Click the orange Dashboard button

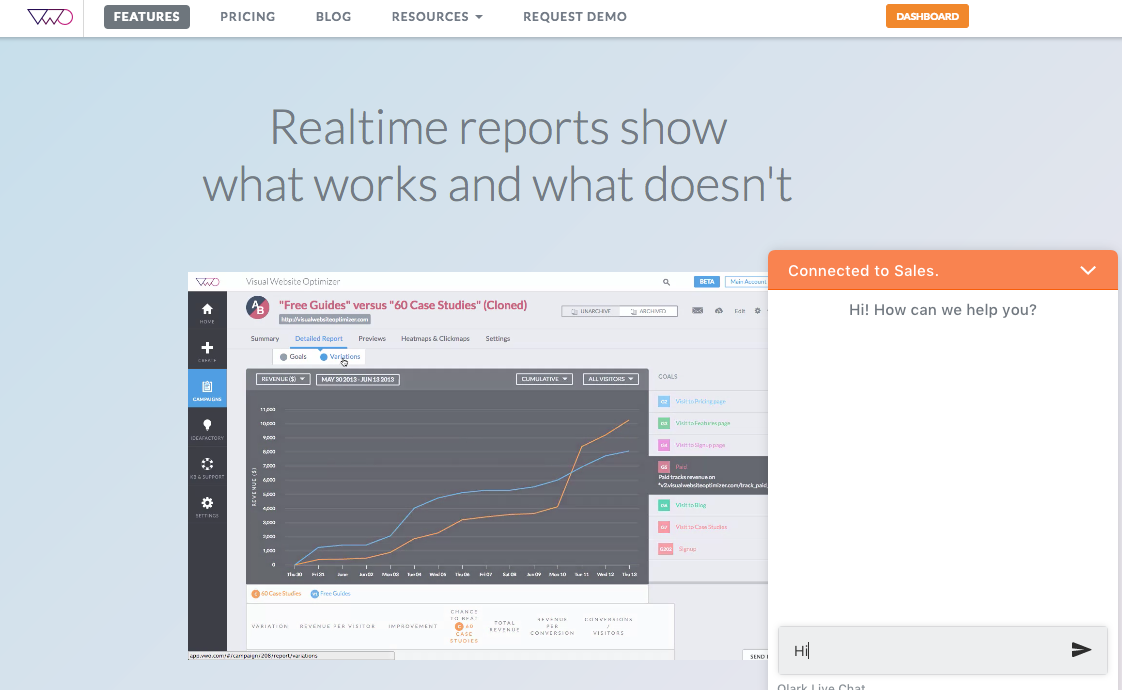point(926,17)
